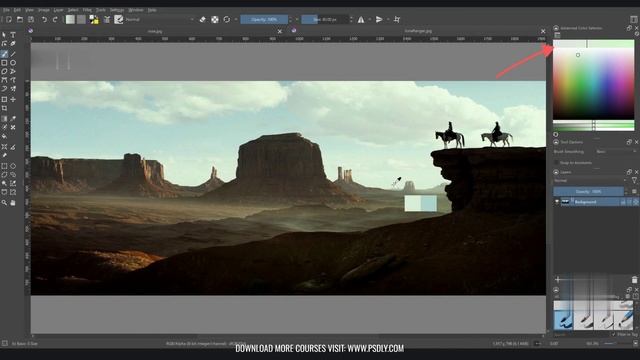The image size is (640, 360).
Task: Select the Freehand Brush tool
Action: coord(4,54)
